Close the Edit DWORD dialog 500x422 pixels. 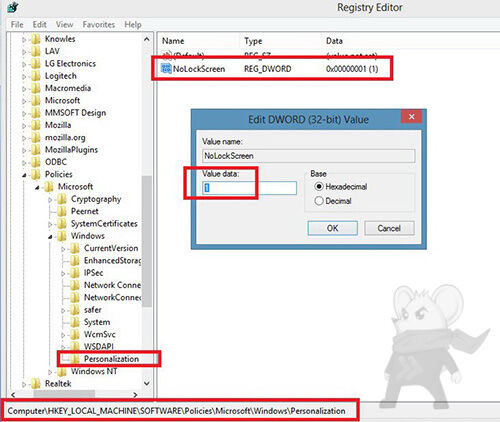pyautogui.click(x=412, y=117)
